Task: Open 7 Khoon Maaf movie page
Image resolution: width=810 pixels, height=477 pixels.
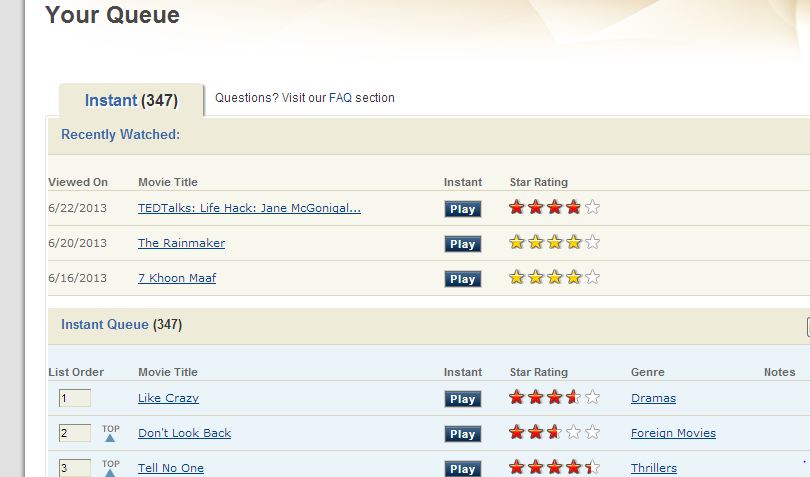Action: click(x=177, y=278)
